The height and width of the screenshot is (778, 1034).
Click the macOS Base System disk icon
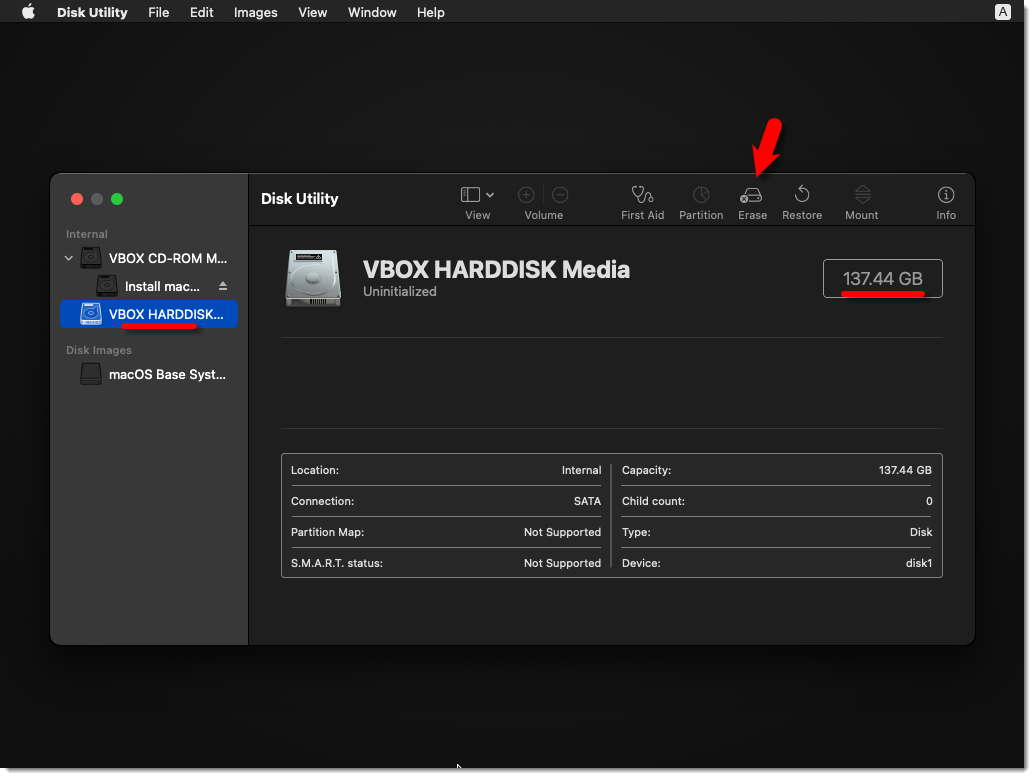90,374
